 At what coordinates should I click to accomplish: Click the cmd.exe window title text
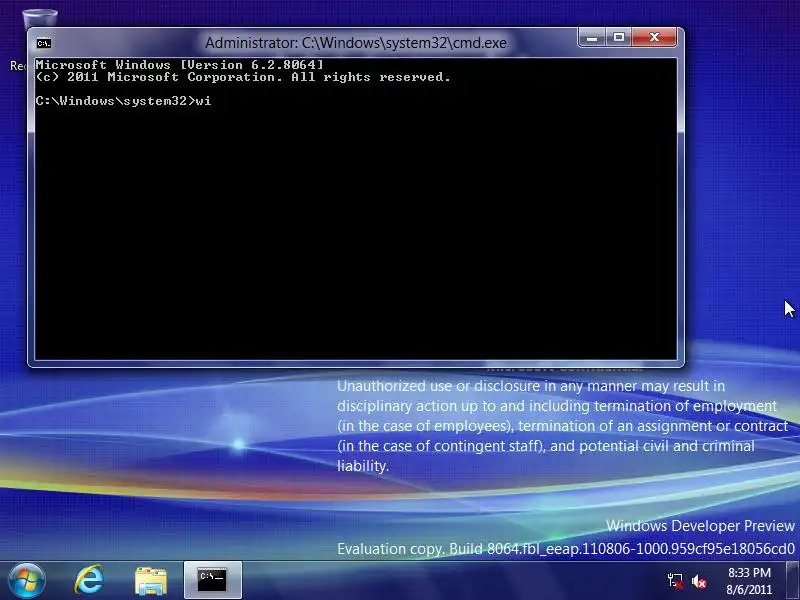[356, 43]
